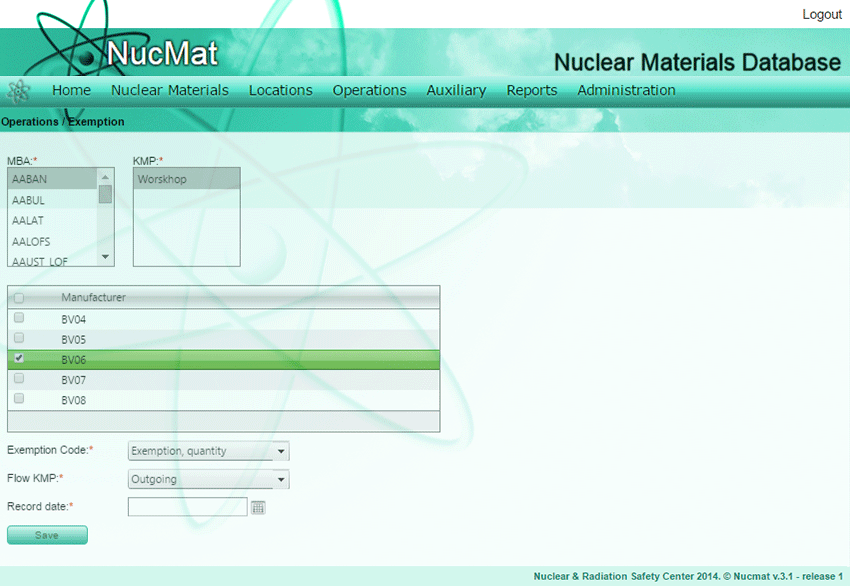Open the Nuclear Materials menu
Viewport: 850px width, 586px height.
point(170,90)
